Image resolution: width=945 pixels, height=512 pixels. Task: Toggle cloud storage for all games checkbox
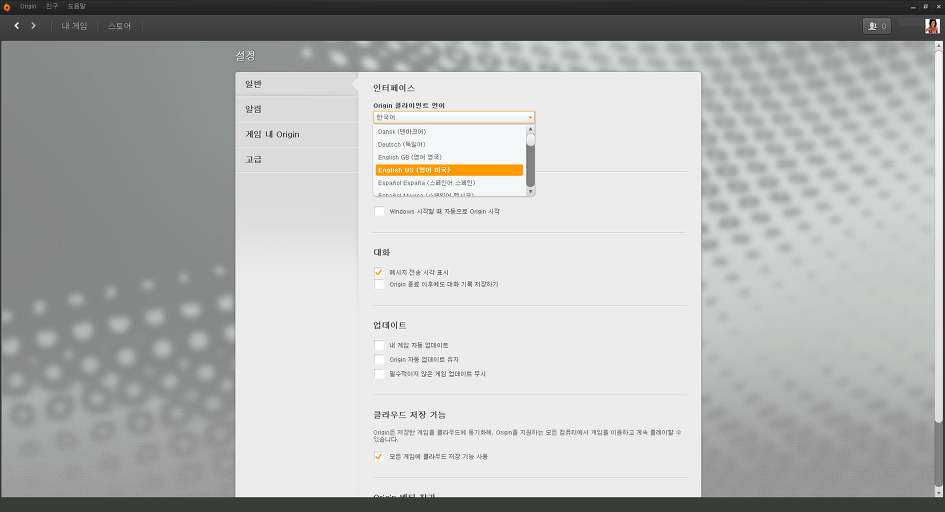click(x=379, y=457)
